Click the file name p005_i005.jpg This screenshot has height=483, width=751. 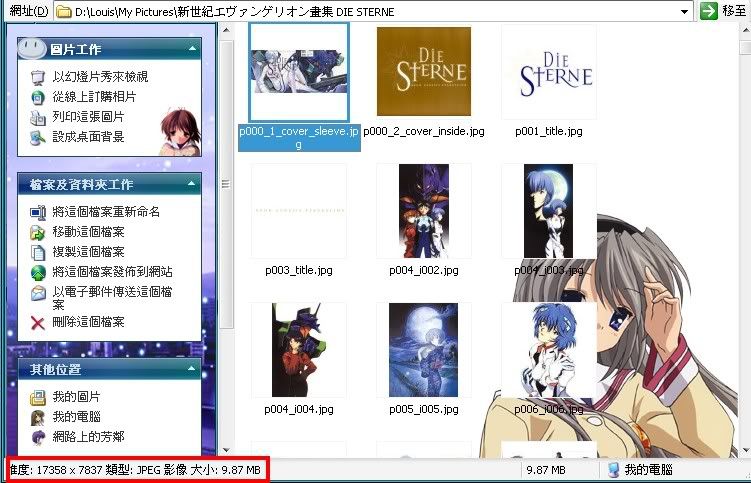pyautogui.click(x=424, y=409)
